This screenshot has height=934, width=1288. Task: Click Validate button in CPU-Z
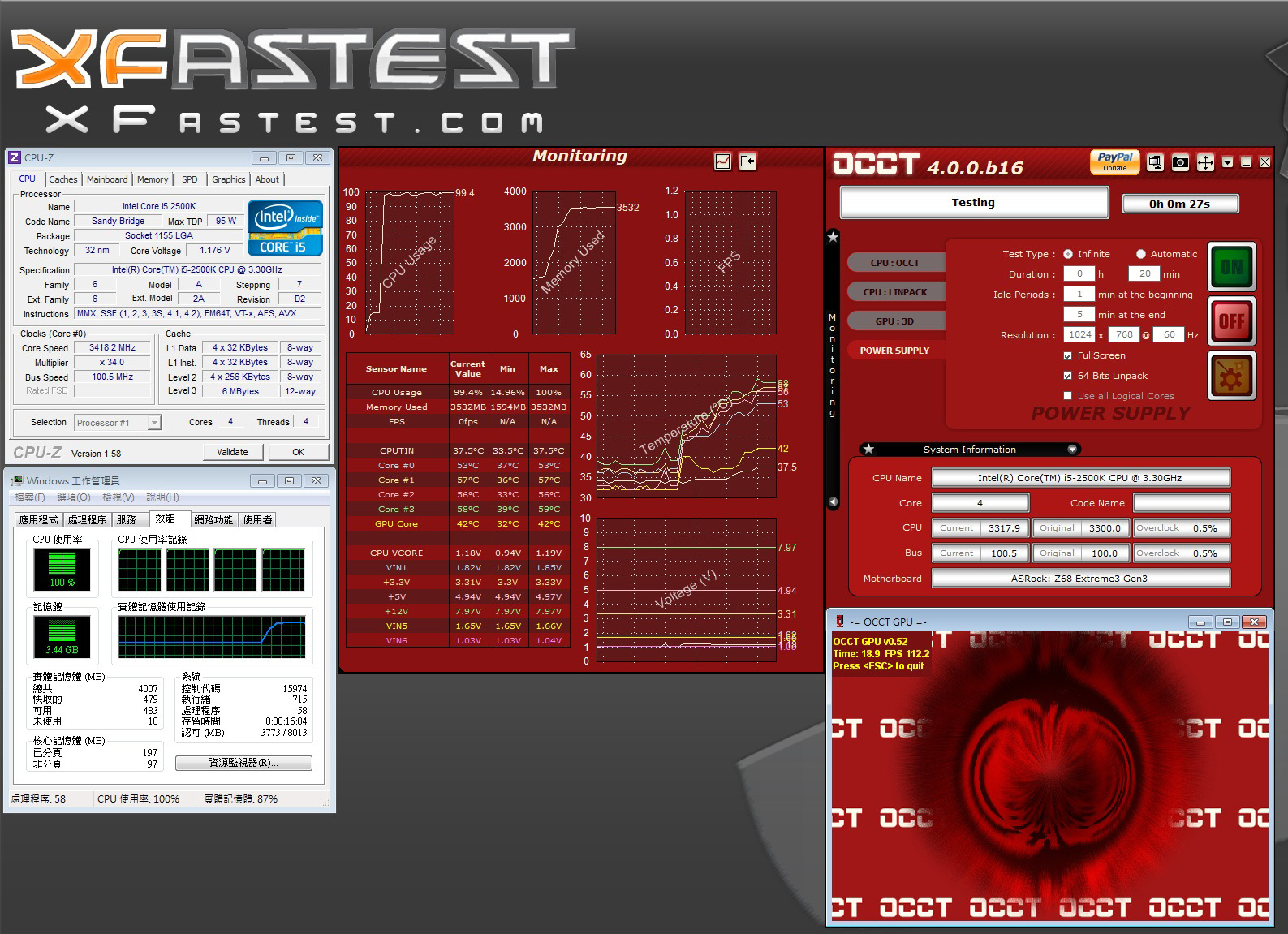232,452
